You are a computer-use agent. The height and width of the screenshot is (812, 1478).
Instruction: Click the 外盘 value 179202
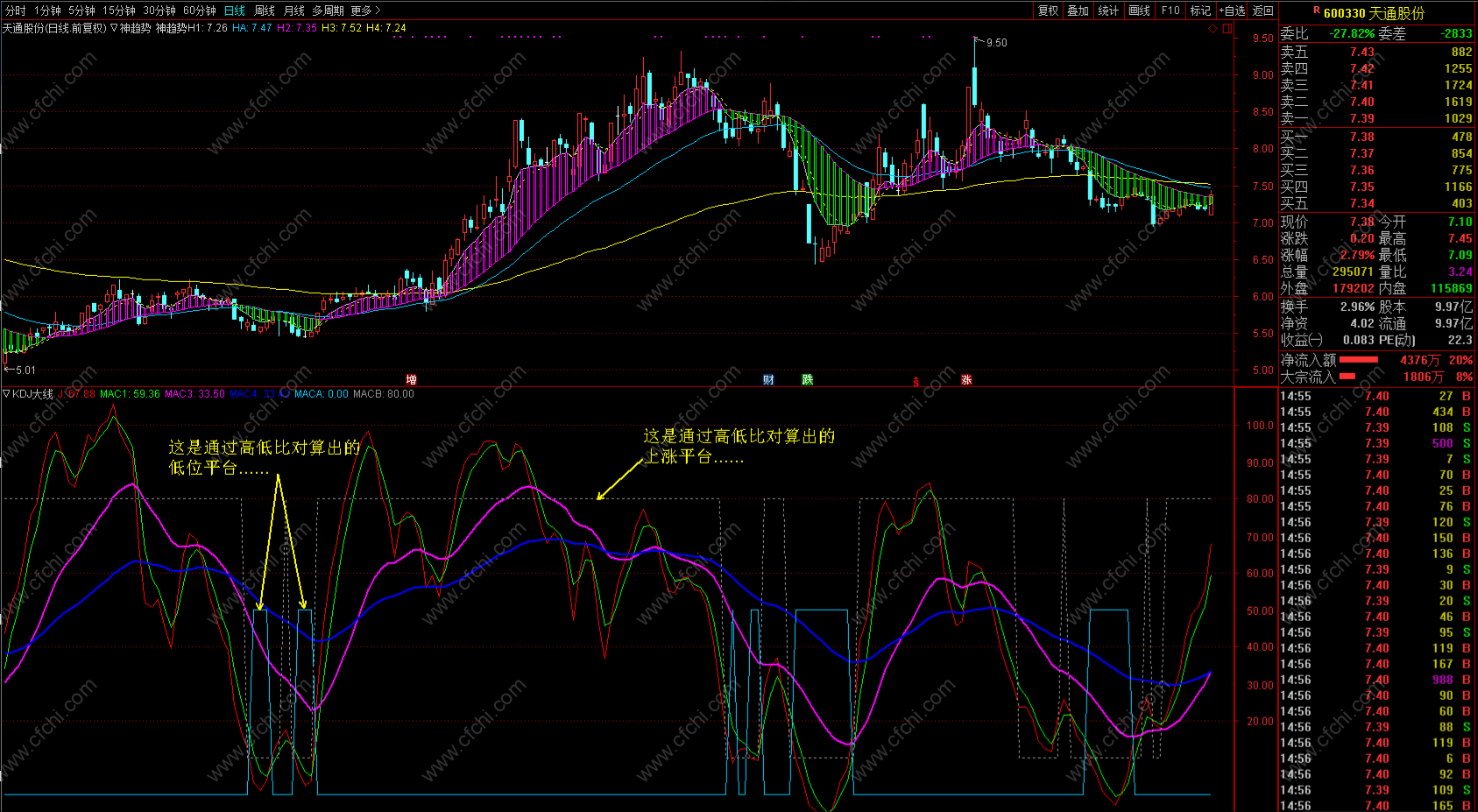1353,288
